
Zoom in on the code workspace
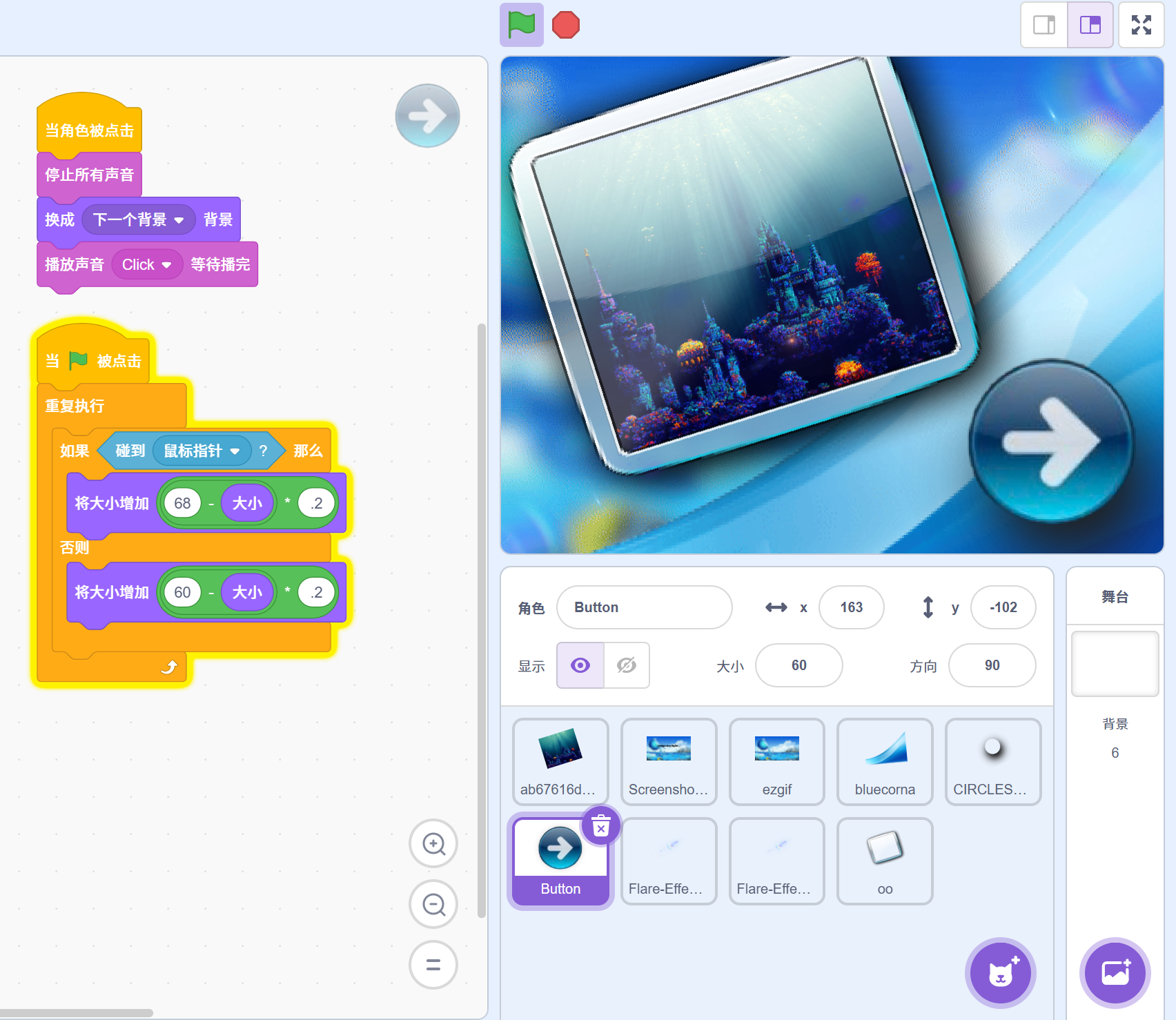[x=433, y=843]
